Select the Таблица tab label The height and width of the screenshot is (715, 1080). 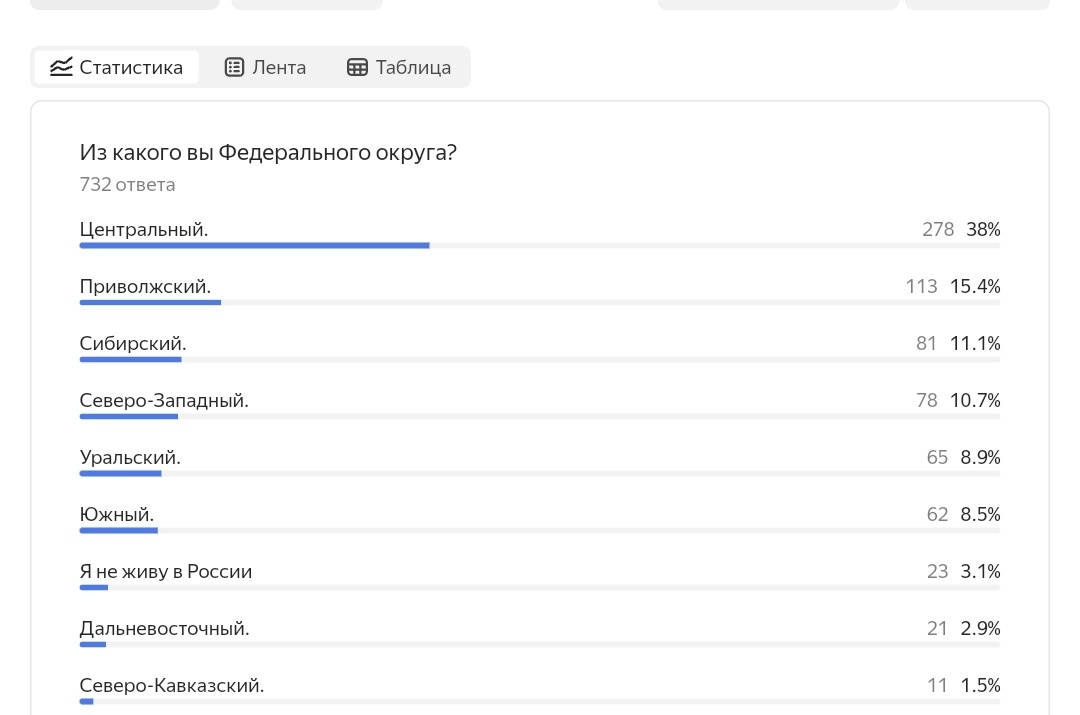(x=413, y=68)
